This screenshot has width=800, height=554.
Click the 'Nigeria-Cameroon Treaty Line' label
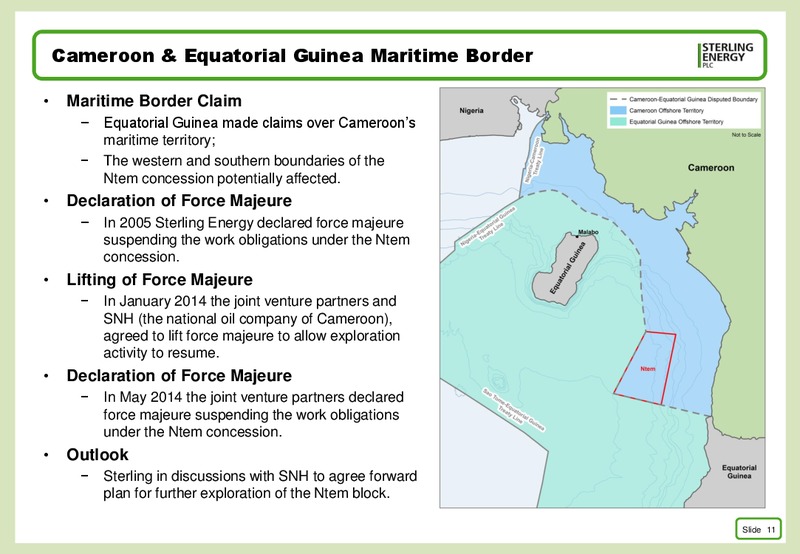tap(535, 161)
